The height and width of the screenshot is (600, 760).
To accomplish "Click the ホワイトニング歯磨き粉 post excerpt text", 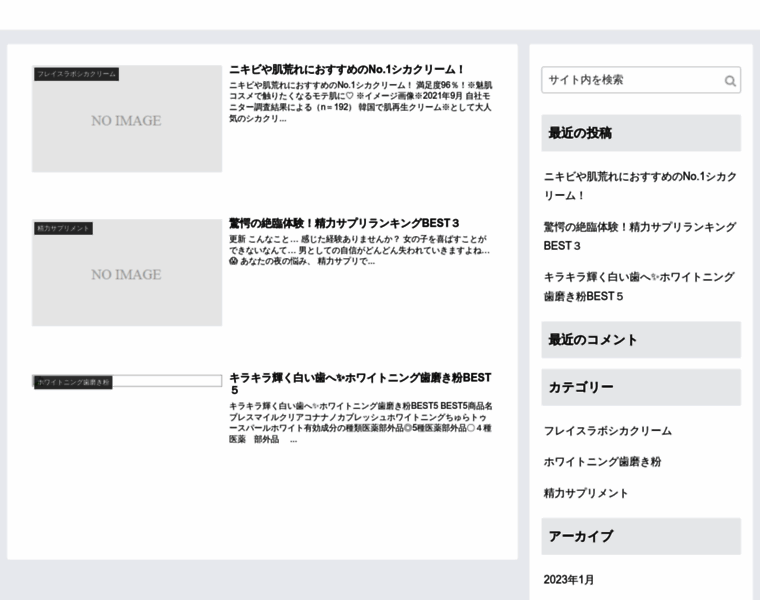I will [361, 423].
